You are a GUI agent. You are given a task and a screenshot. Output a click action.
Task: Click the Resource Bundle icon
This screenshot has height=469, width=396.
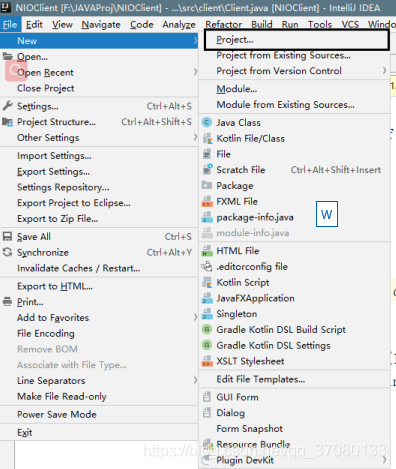(x=207, y=444)
